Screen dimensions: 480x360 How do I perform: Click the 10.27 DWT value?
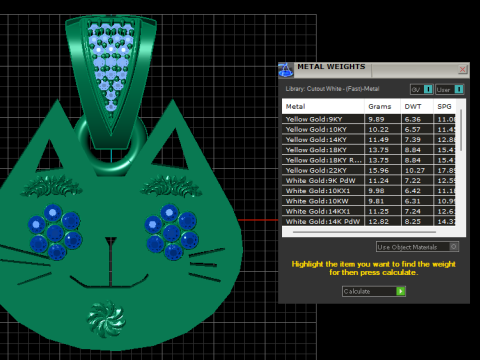[415, 170]
